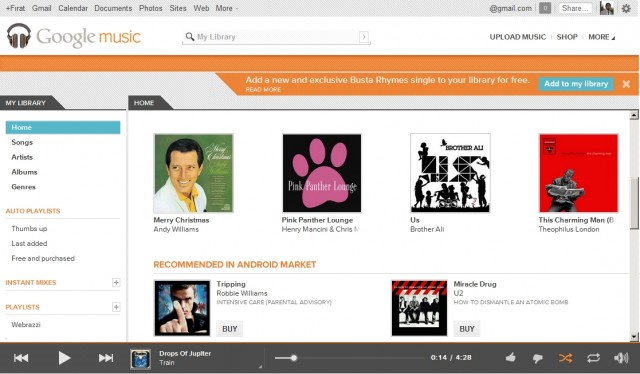The image size is (640, 374).
Task: Click Add to my library button
Action: [x=576, y=84]
